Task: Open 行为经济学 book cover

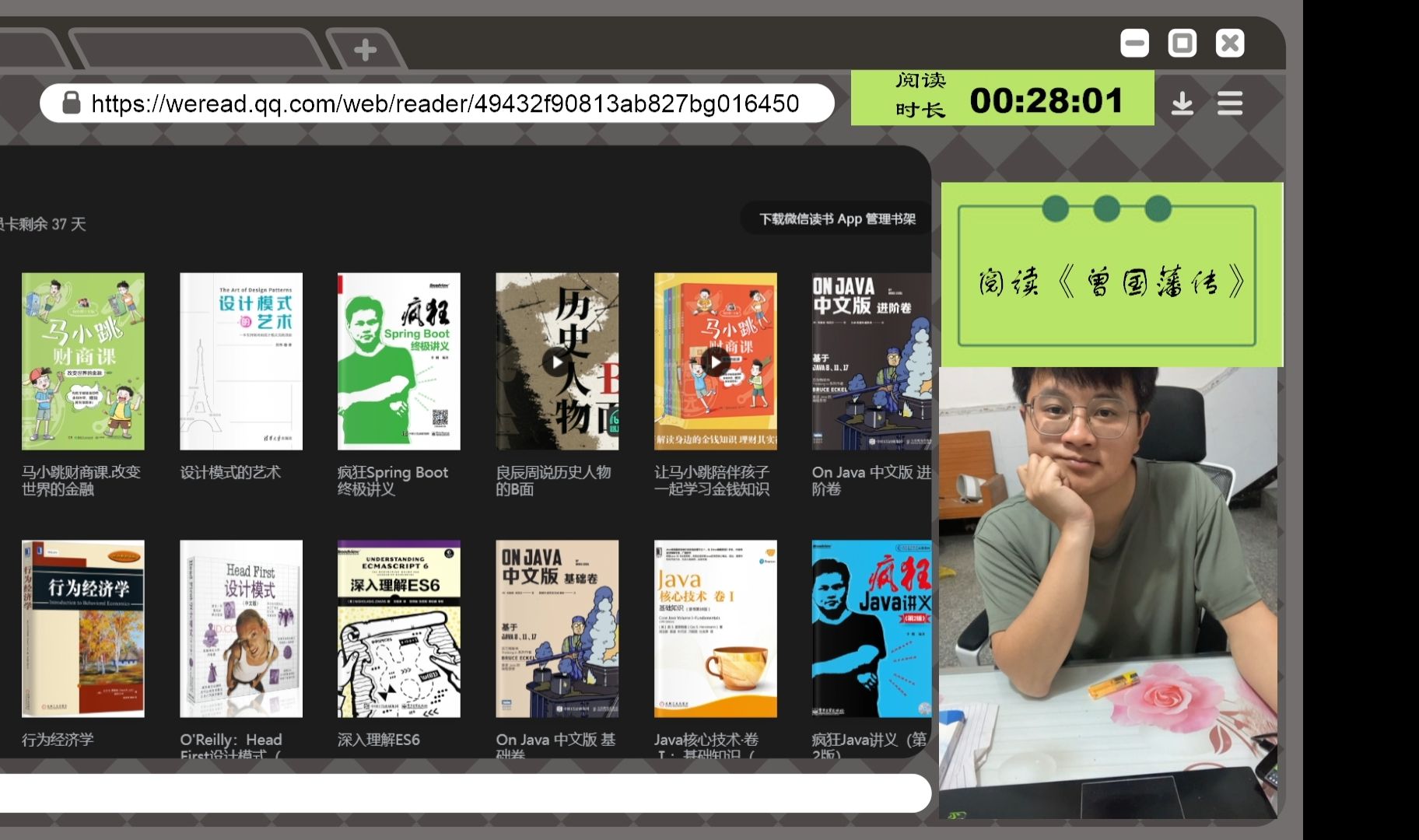Action: click(x=83, y=628)
